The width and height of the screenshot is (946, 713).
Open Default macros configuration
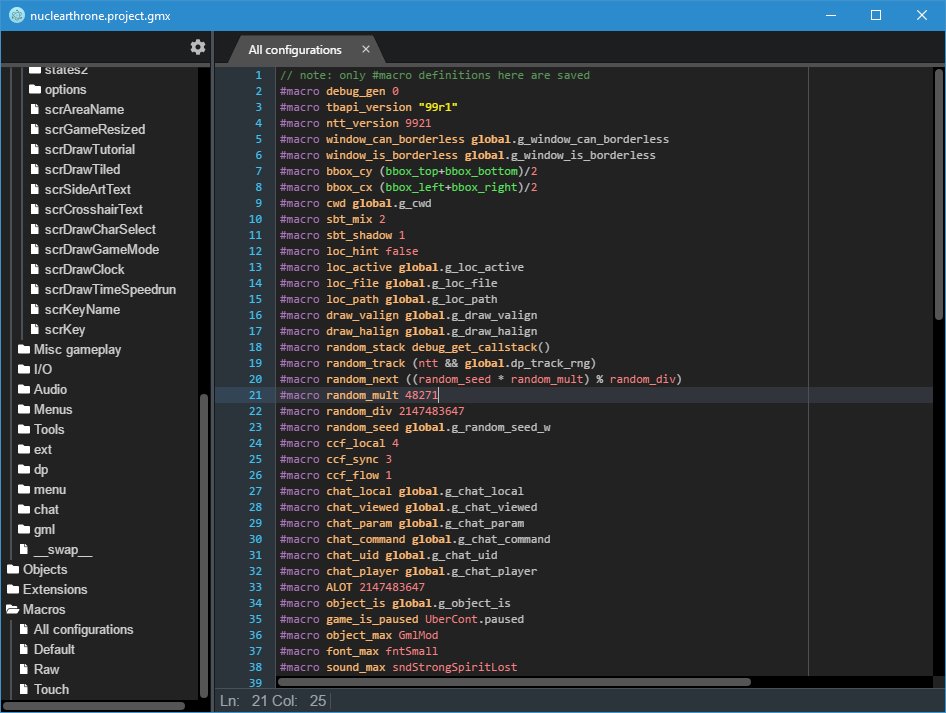(54, 649)
